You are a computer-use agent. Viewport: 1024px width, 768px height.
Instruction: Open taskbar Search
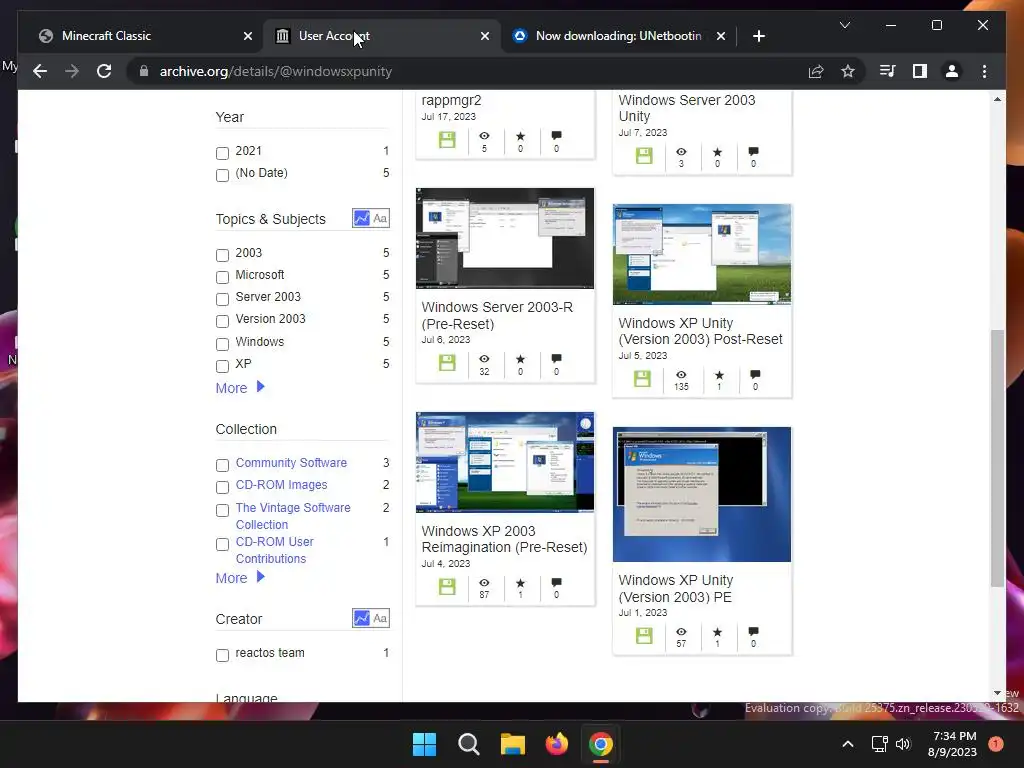[468, 744]
